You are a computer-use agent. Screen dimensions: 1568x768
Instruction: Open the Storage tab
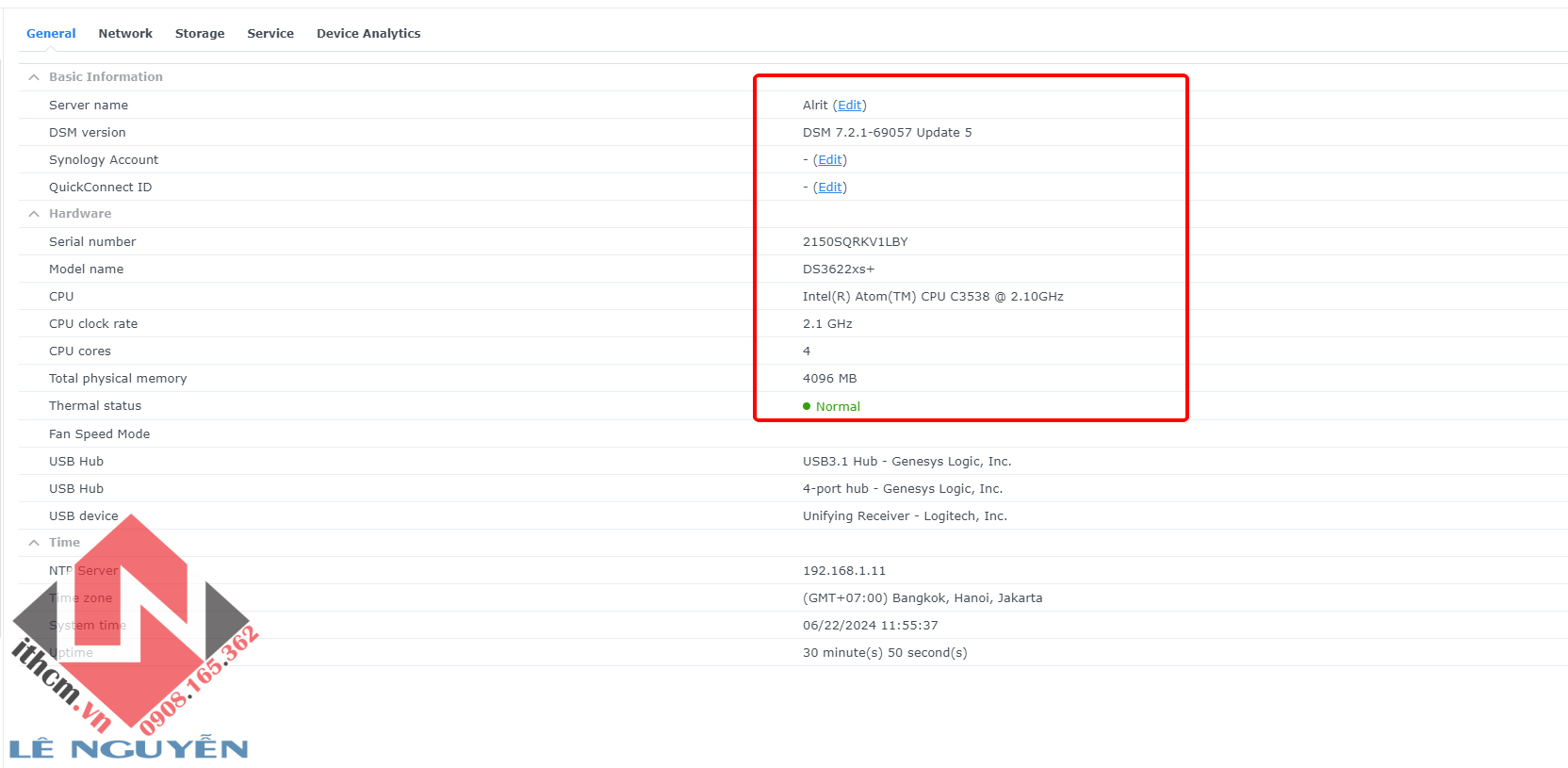tap(200, 33)
